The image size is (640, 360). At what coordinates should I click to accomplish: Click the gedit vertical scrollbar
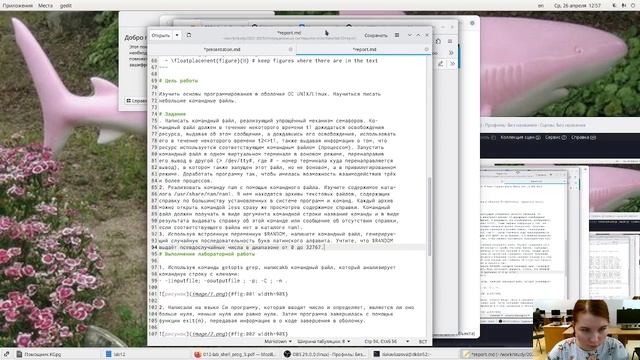tap(429, 216)
